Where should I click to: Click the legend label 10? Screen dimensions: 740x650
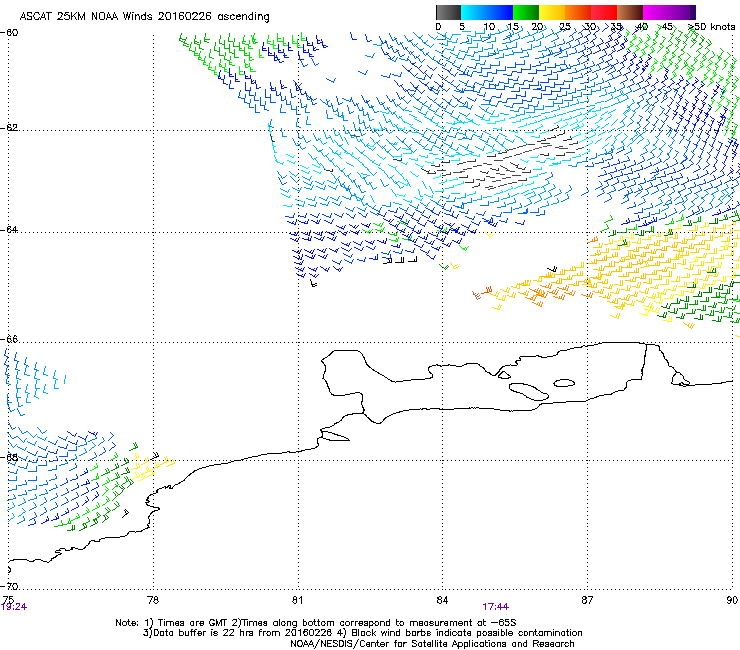point(489,27)
